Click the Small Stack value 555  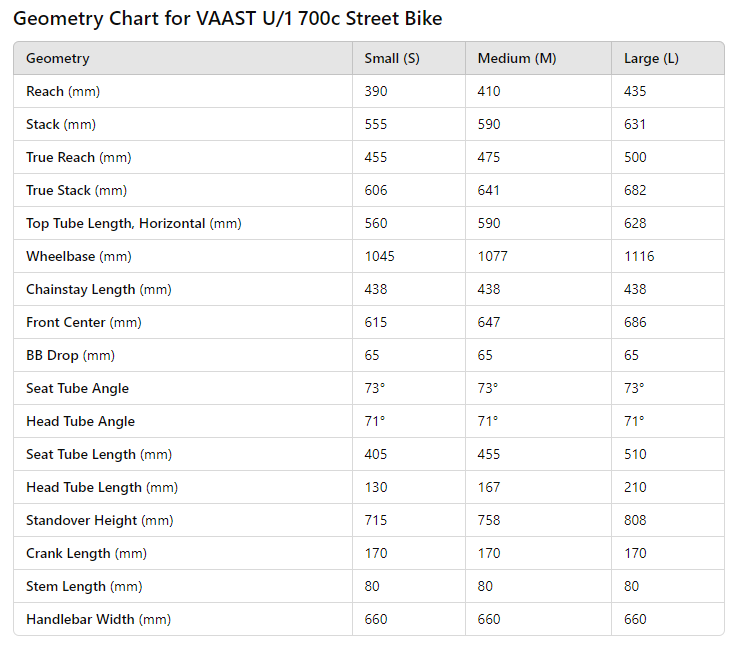tap(376, 124)
